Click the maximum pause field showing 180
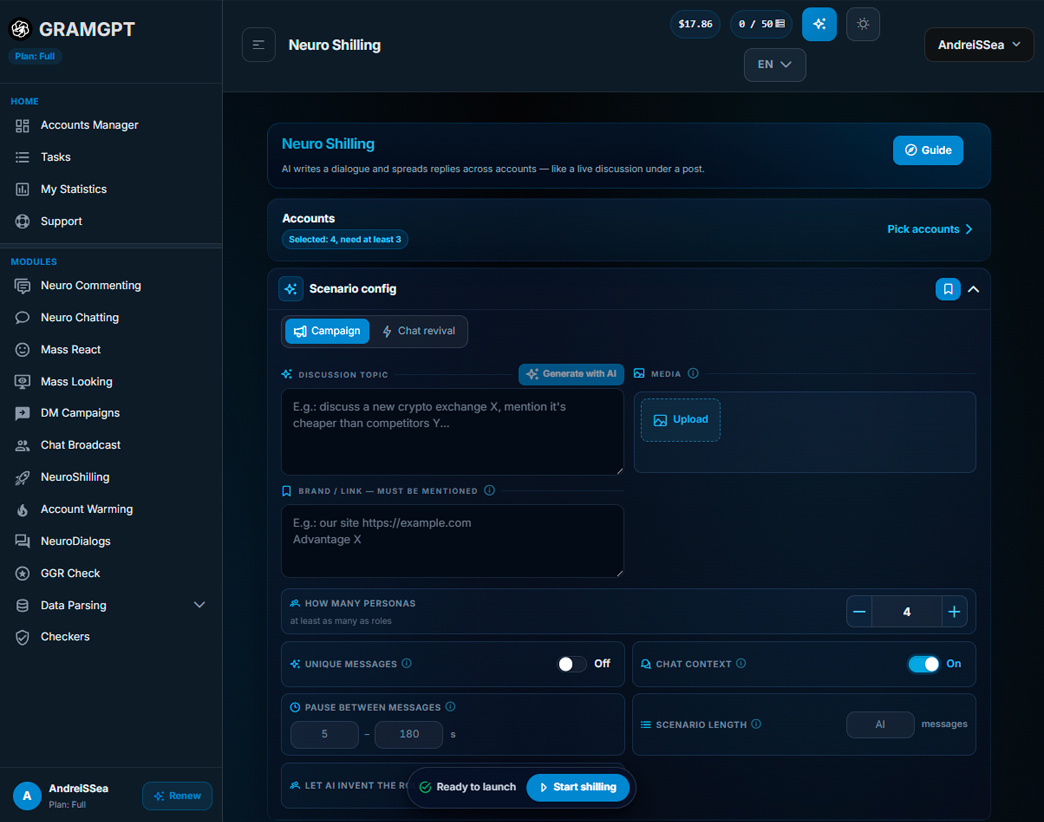 [x=409, y=735]
